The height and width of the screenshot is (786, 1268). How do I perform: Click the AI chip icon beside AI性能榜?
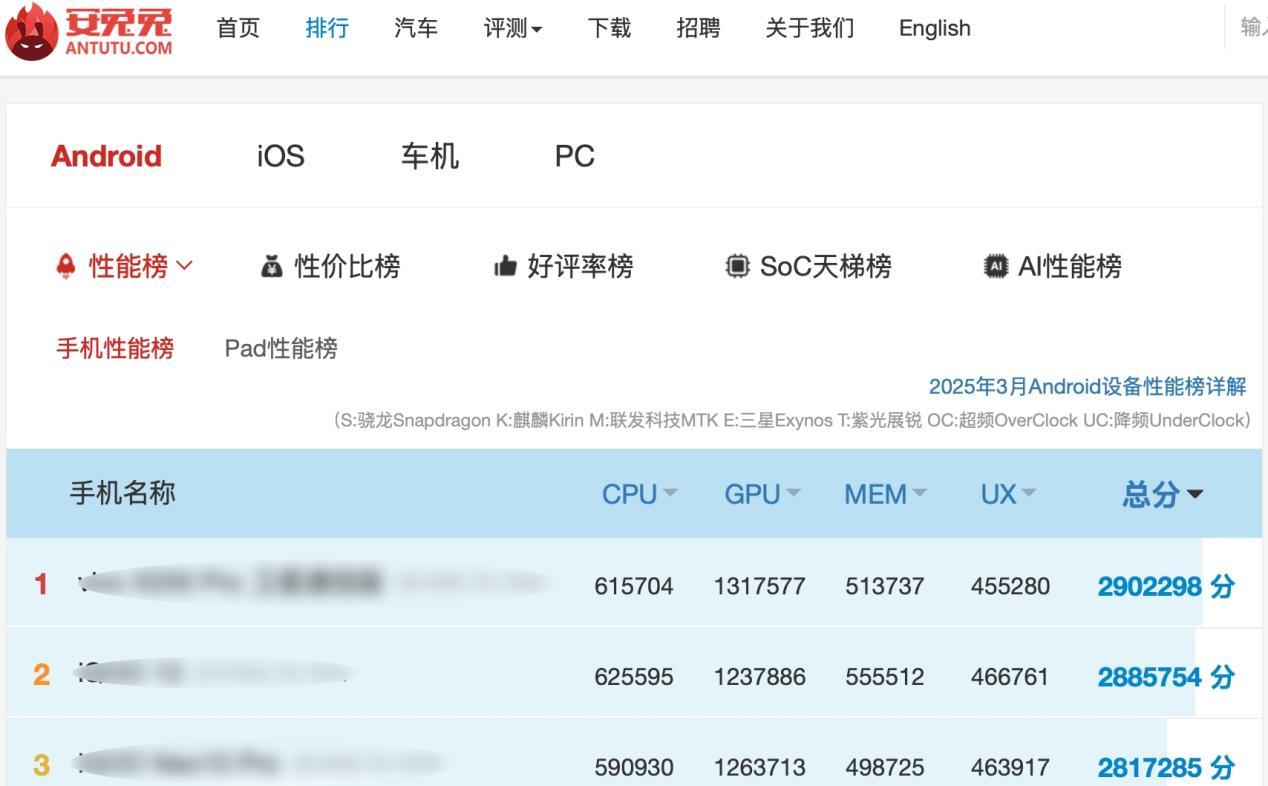pos(996,266)
